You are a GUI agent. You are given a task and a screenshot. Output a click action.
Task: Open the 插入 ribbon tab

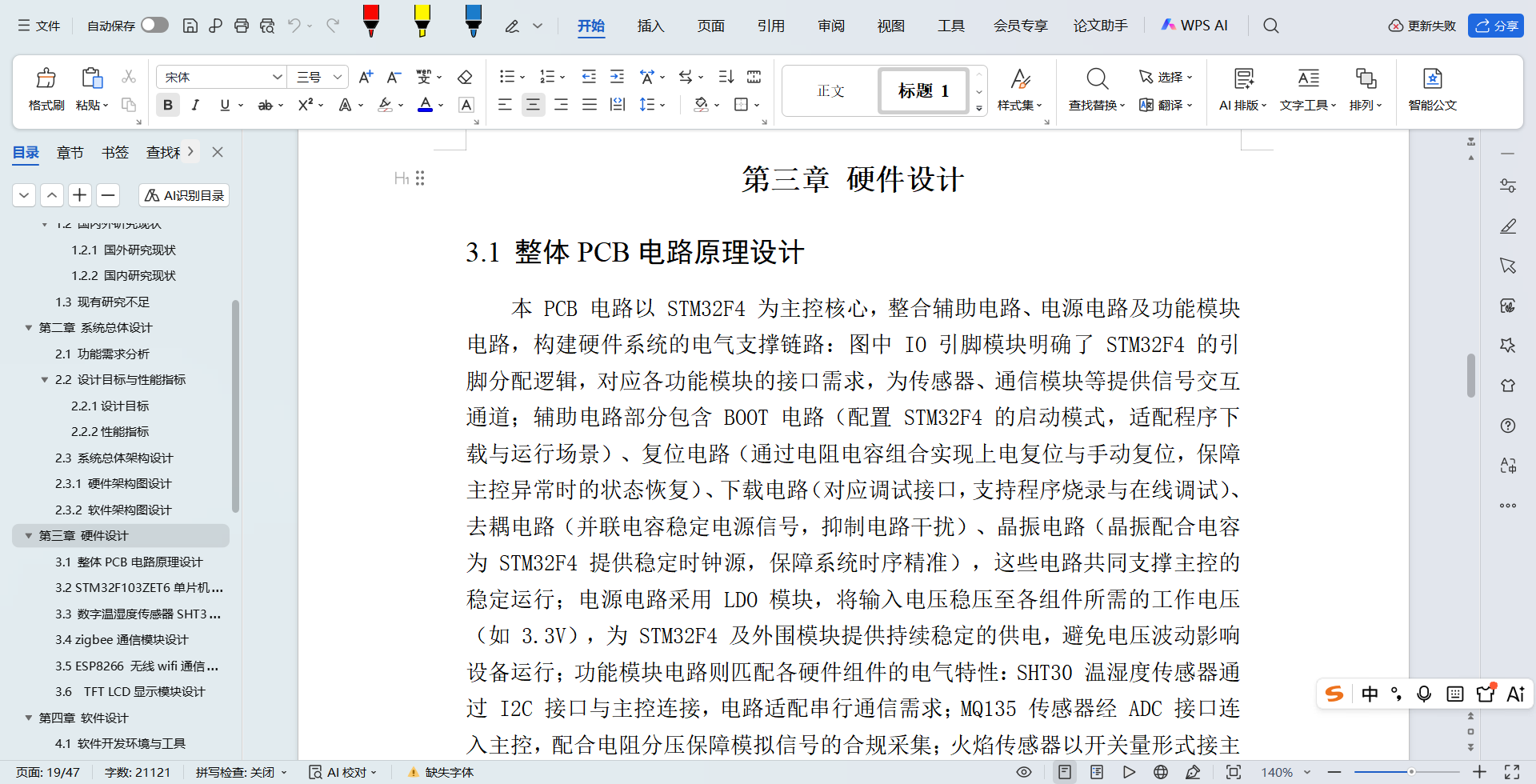pyautogui.click(x=650, y=26)
